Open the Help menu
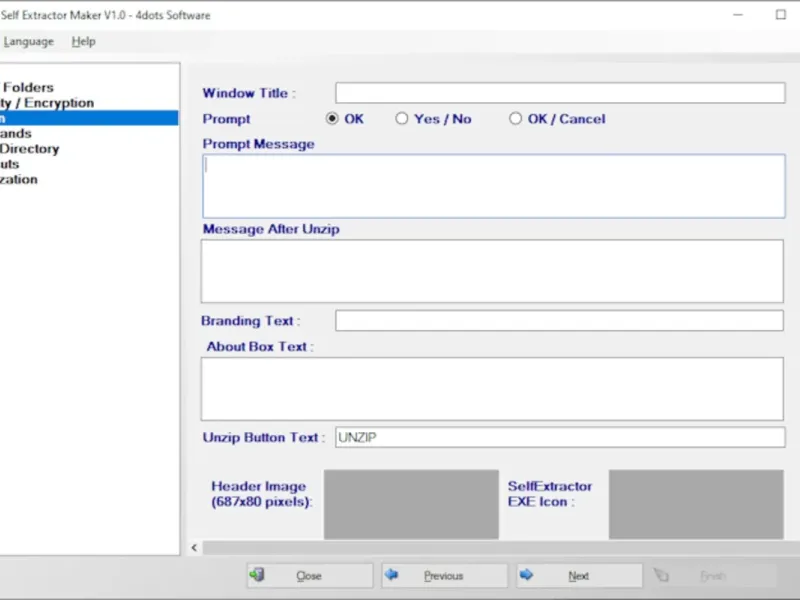This screenshot has width=800, height=600. point(84,42)
